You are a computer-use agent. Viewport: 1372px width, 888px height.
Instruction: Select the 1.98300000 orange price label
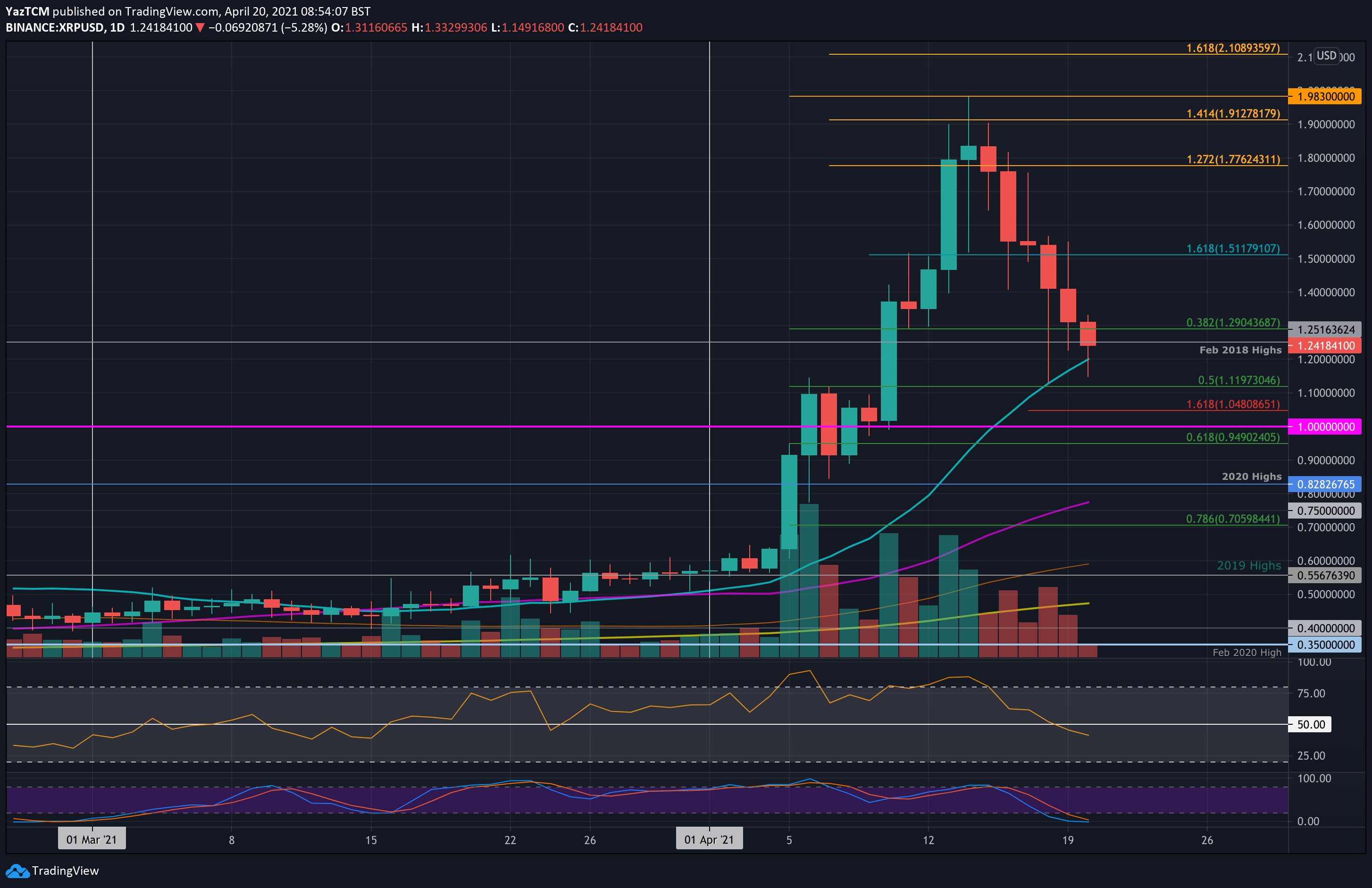point(1325,96)
